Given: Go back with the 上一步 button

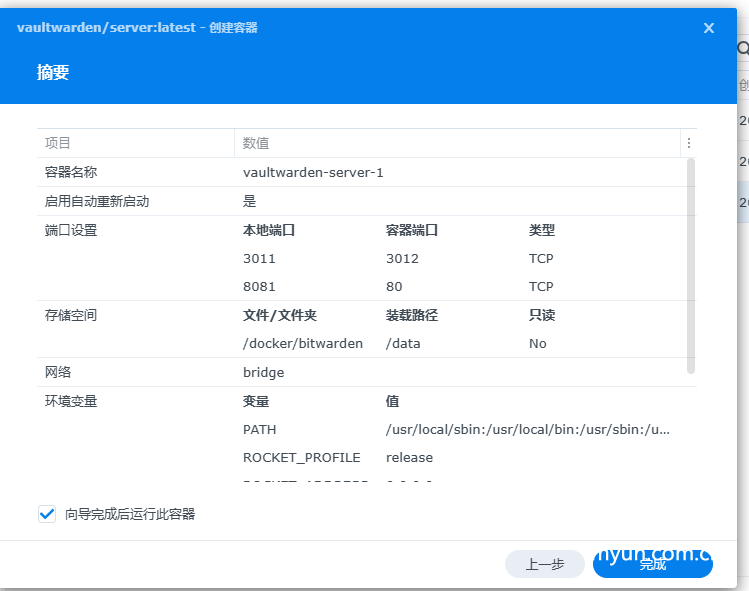Looking at the screenshot, I should tap(544, 564).
